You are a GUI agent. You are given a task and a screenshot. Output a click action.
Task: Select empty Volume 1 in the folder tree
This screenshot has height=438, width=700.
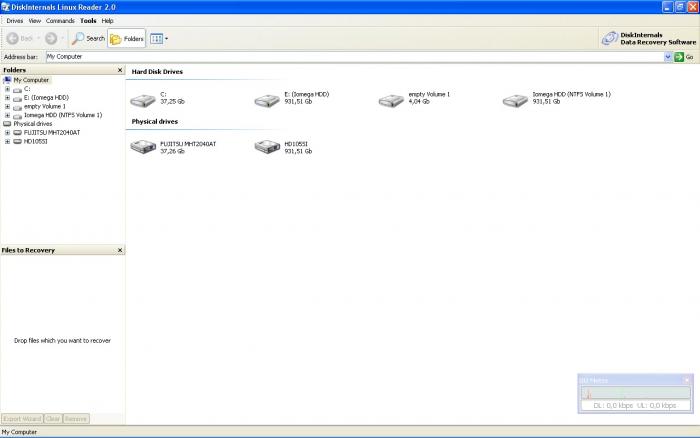coord(45,106)
